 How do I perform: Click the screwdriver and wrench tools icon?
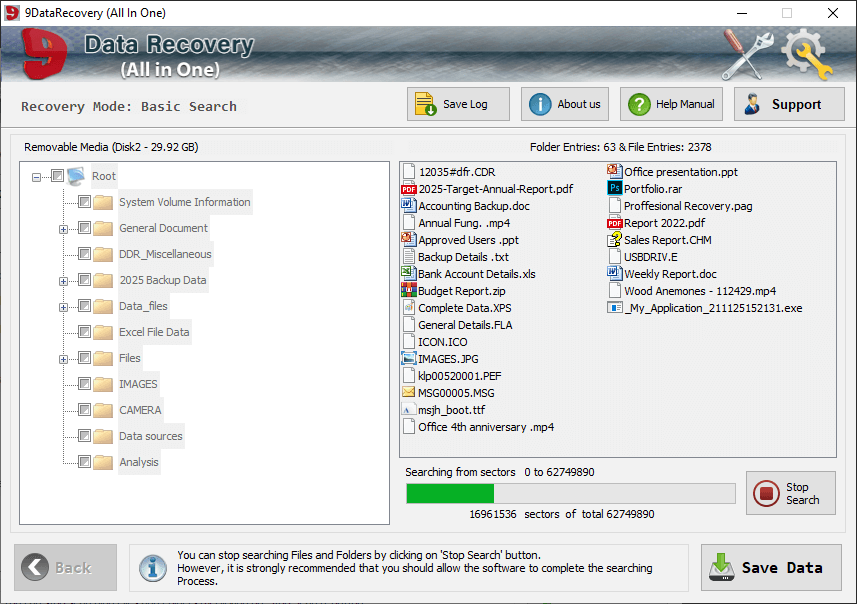[747, 54]
